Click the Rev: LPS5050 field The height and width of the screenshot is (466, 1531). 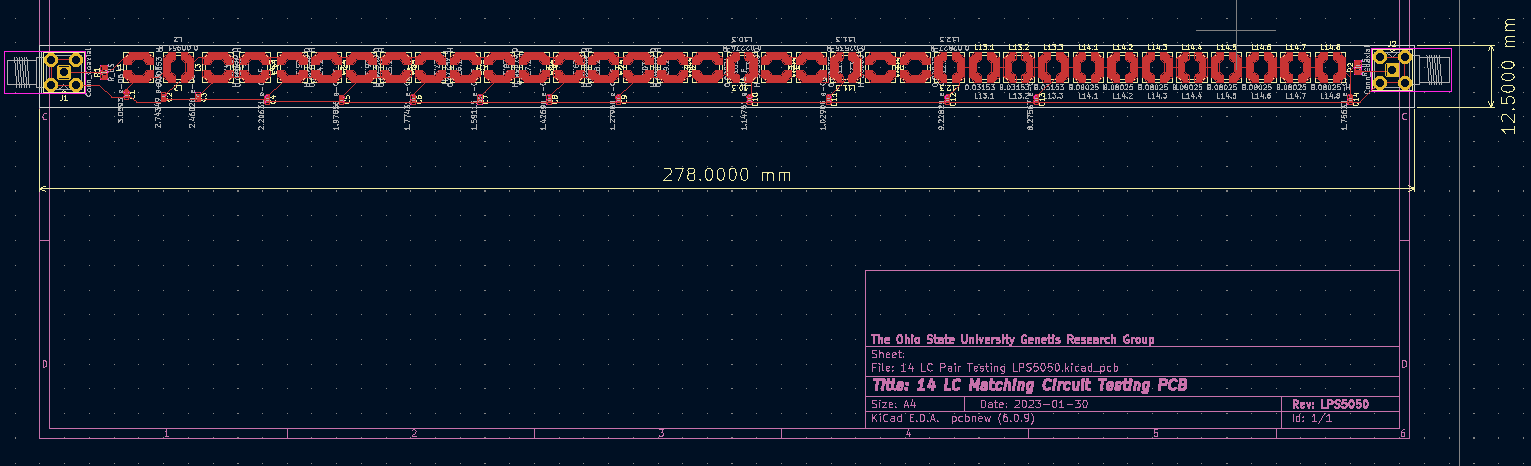pos(1330,404)
